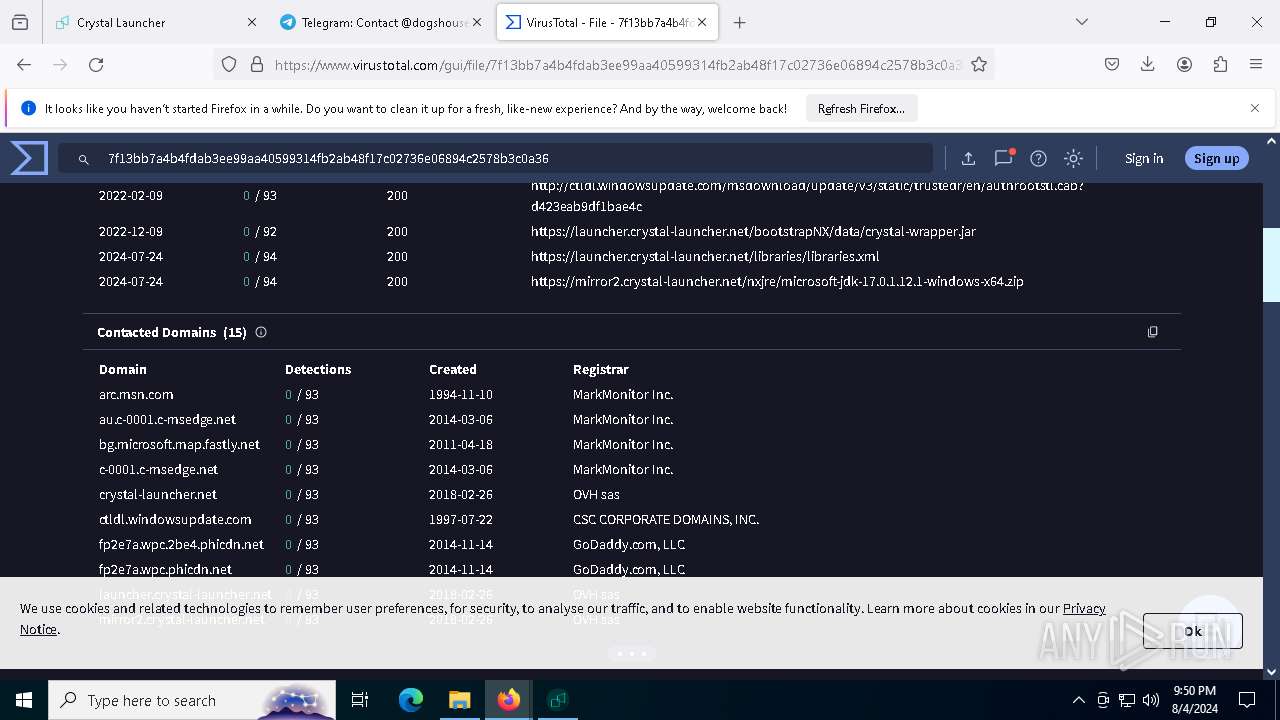Open the help question mark icon
This screenshot has height=720, width=1280.
tap(1038, 158)
